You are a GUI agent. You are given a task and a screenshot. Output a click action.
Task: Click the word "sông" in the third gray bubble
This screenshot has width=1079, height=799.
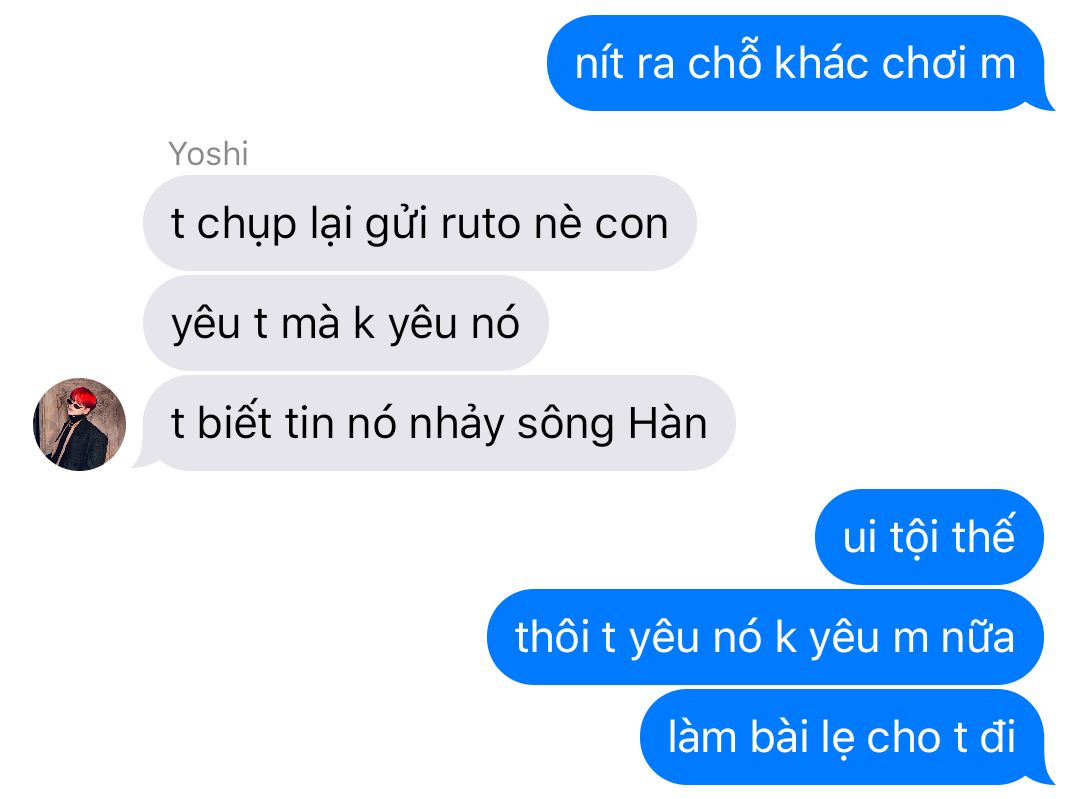pyautogui.click(x=565, y=425)
